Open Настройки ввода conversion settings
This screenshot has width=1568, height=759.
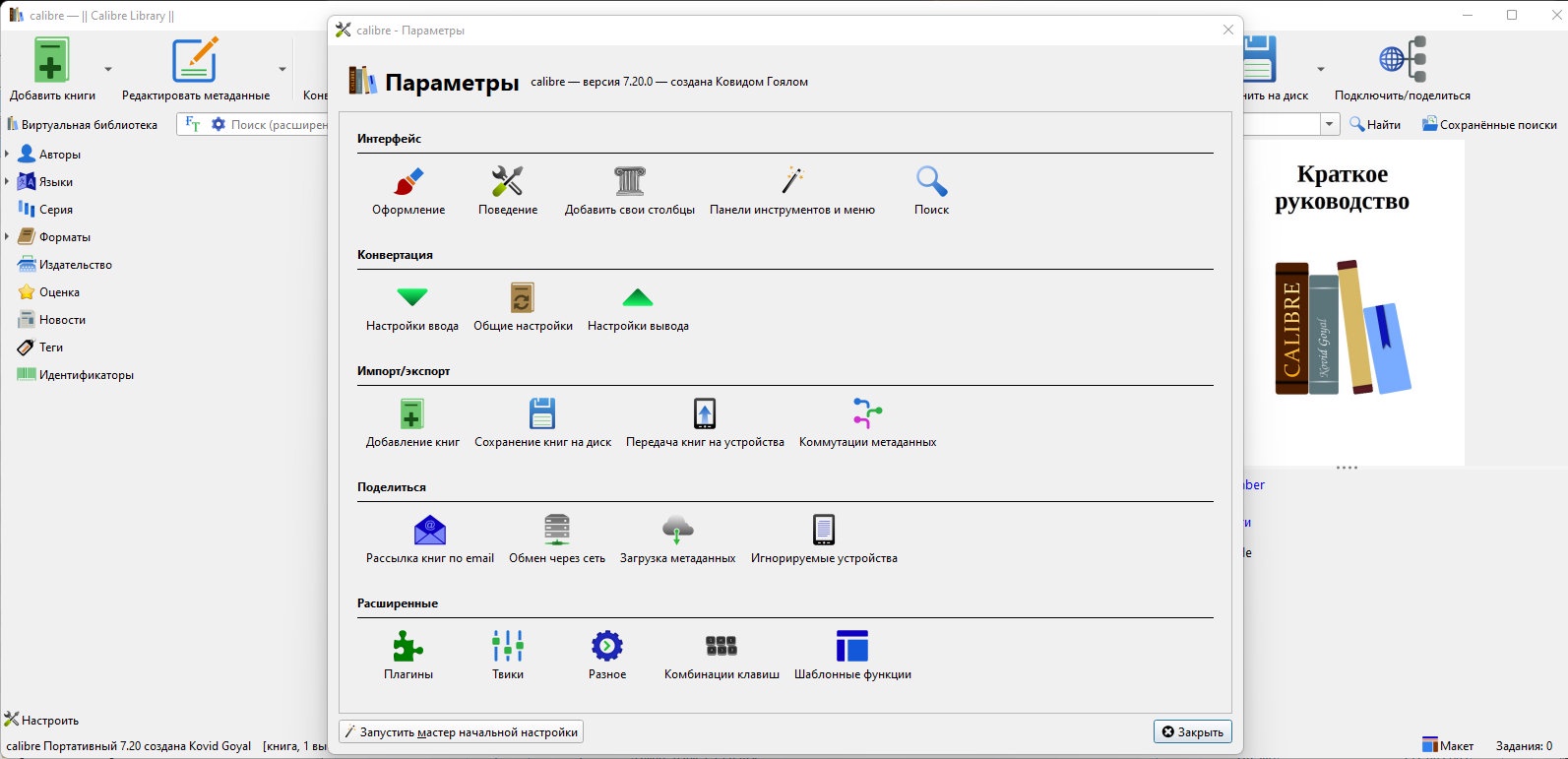coord(412,307)
